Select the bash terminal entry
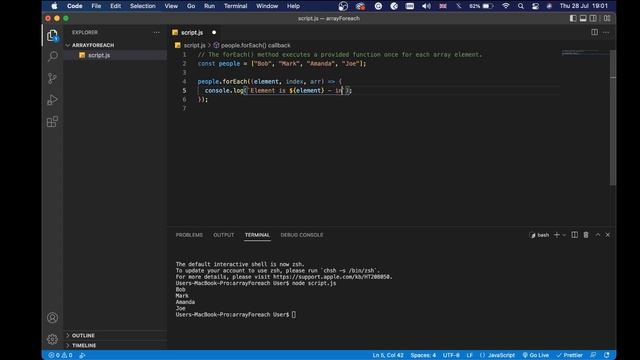The height and width of the screenshot is (360, 640). [x=539, y=235]
